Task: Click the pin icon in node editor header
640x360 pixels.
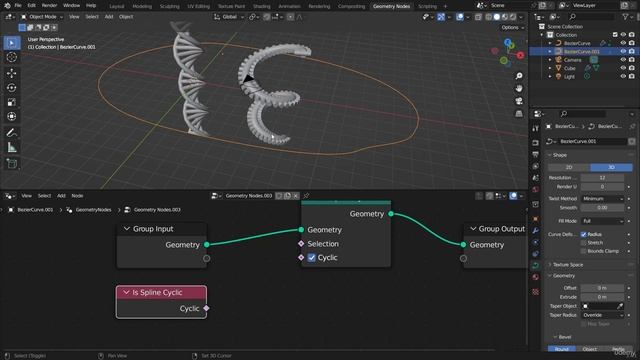Action: [x=306, y=196]
